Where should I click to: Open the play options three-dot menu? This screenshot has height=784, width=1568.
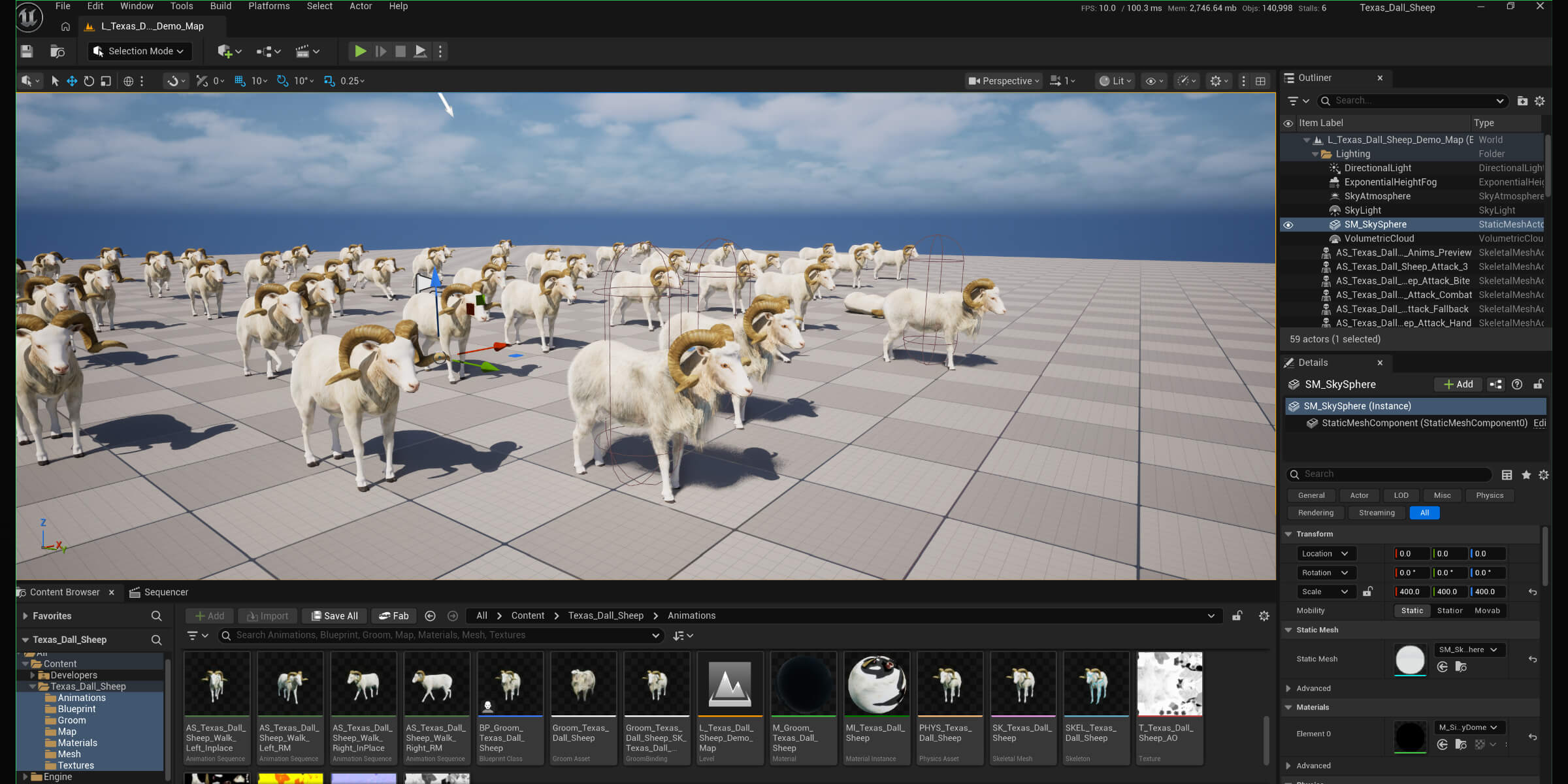point(440,51)
